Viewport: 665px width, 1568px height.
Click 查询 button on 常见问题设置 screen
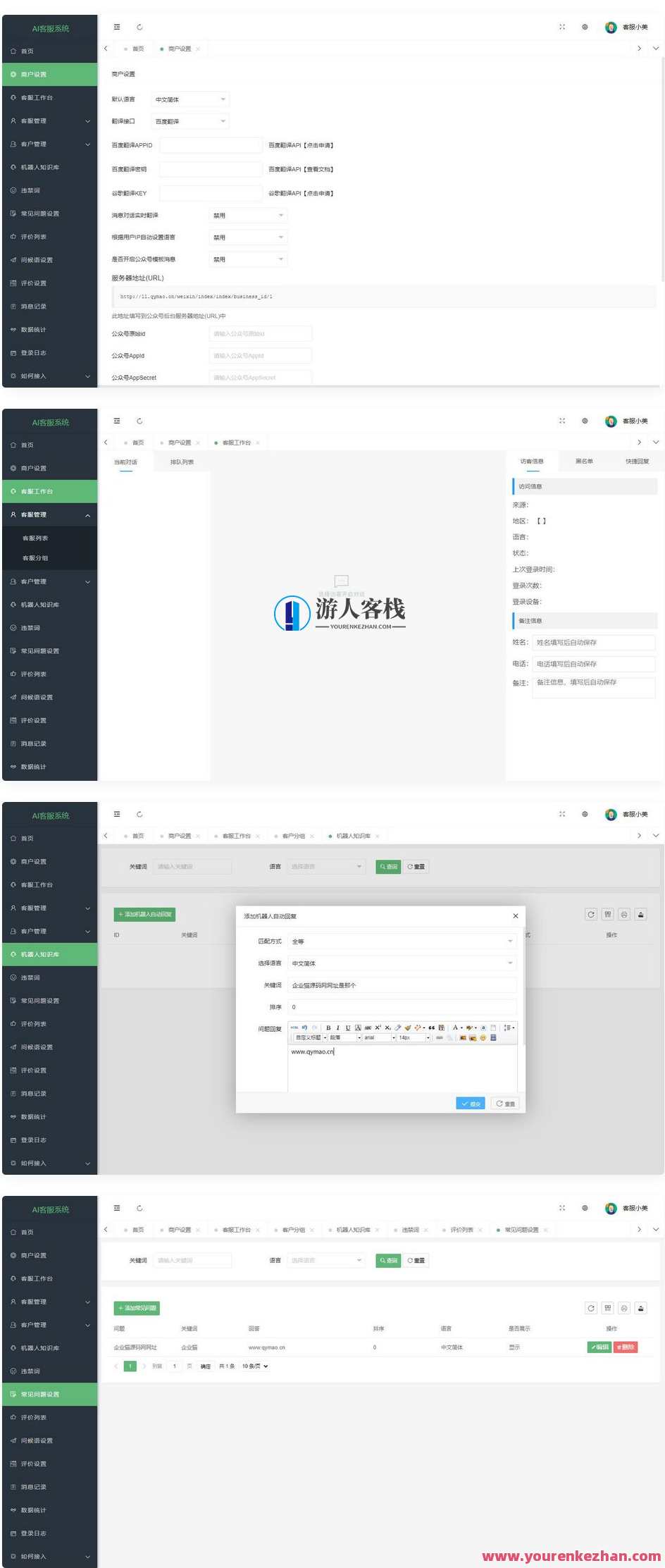click(x=388, y=1260)
